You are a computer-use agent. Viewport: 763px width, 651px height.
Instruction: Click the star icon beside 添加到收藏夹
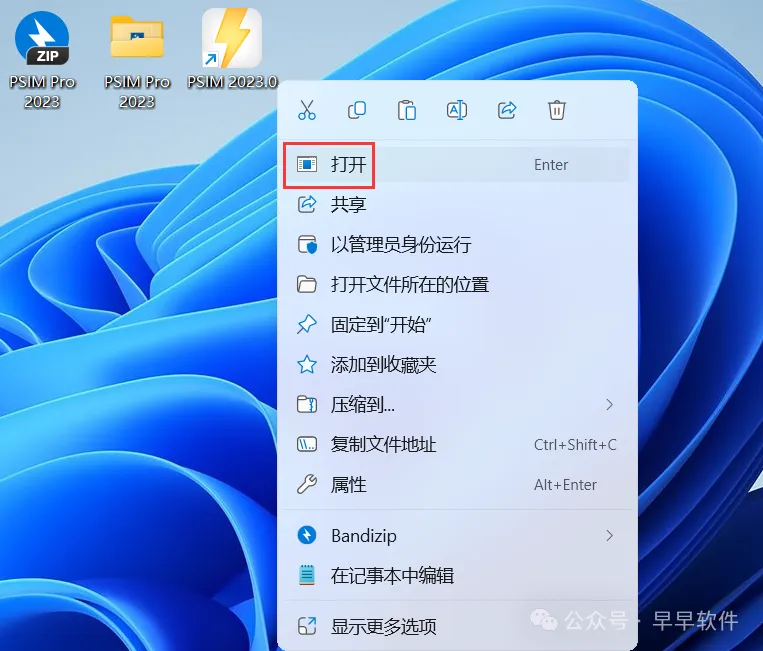(307, 364)
